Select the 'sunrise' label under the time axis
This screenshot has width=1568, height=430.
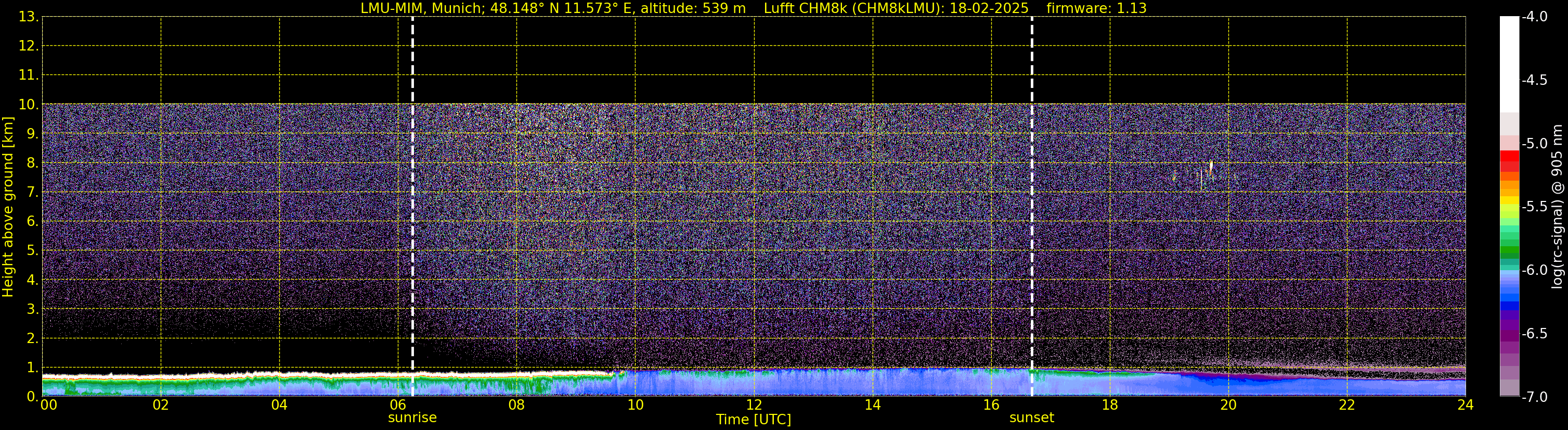point(412,418)
